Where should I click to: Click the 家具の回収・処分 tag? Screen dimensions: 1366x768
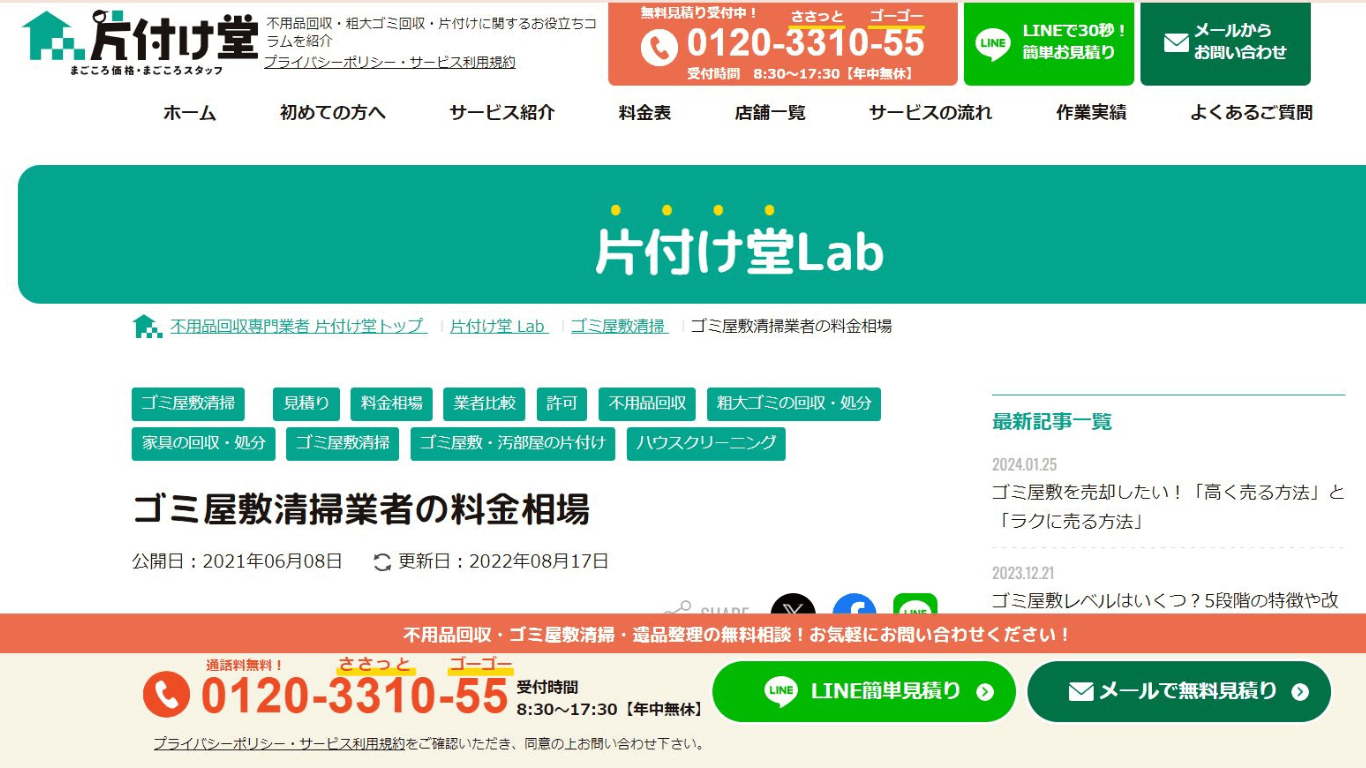click(204, 444)
